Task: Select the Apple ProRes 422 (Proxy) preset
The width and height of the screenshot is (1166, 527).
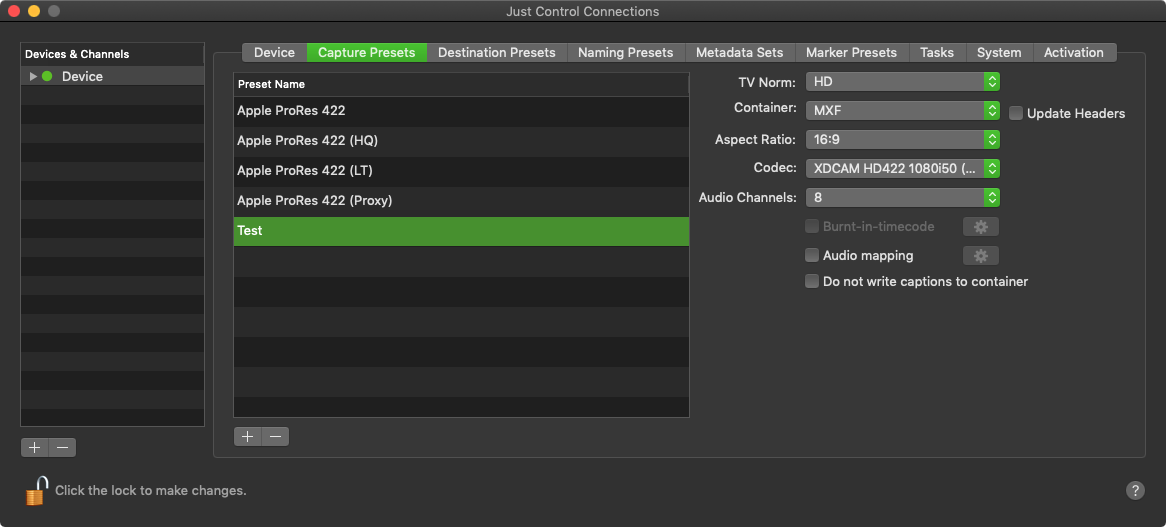Action: pyautogui.click(x=461, y=201)
